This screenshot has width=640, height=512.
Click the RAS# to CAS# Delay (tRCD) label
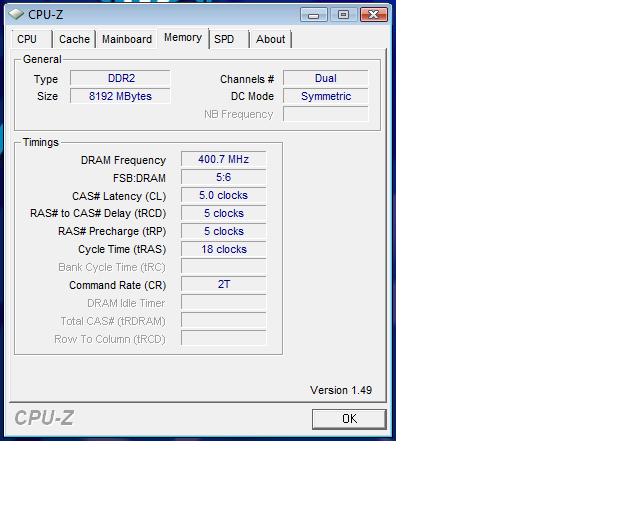click(98, 214)
